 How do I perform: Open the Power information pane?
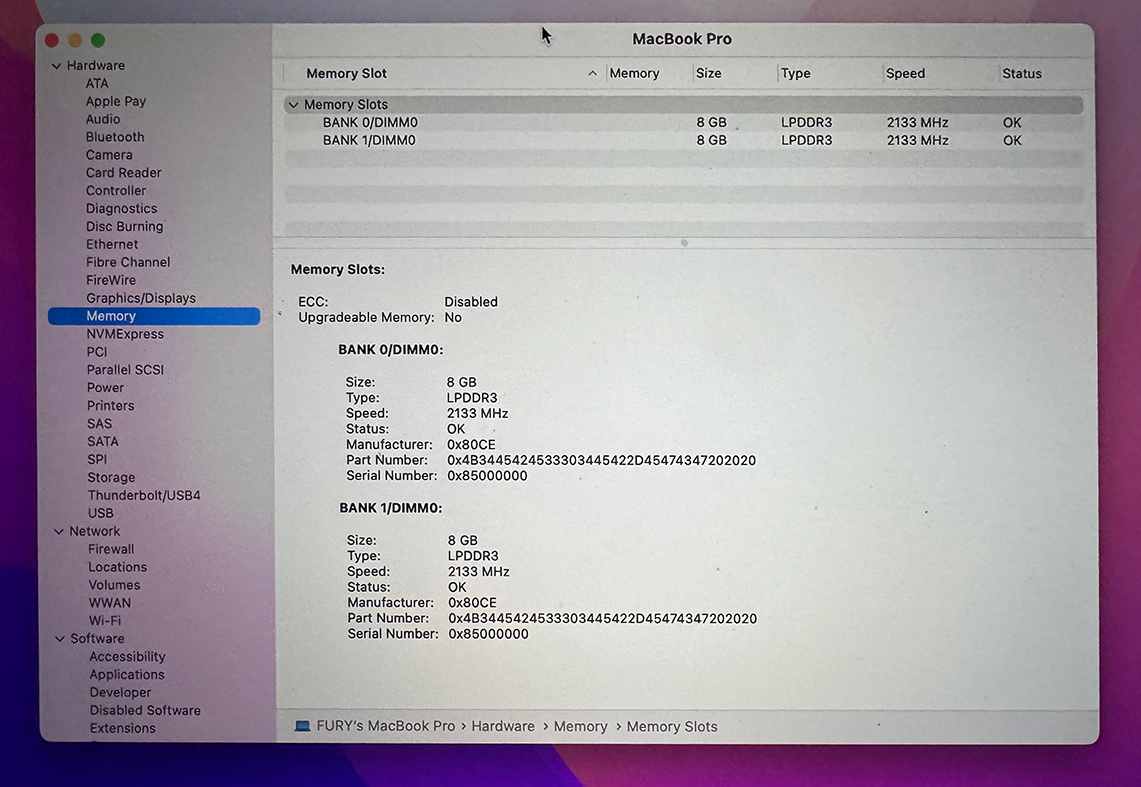(105, 387)
